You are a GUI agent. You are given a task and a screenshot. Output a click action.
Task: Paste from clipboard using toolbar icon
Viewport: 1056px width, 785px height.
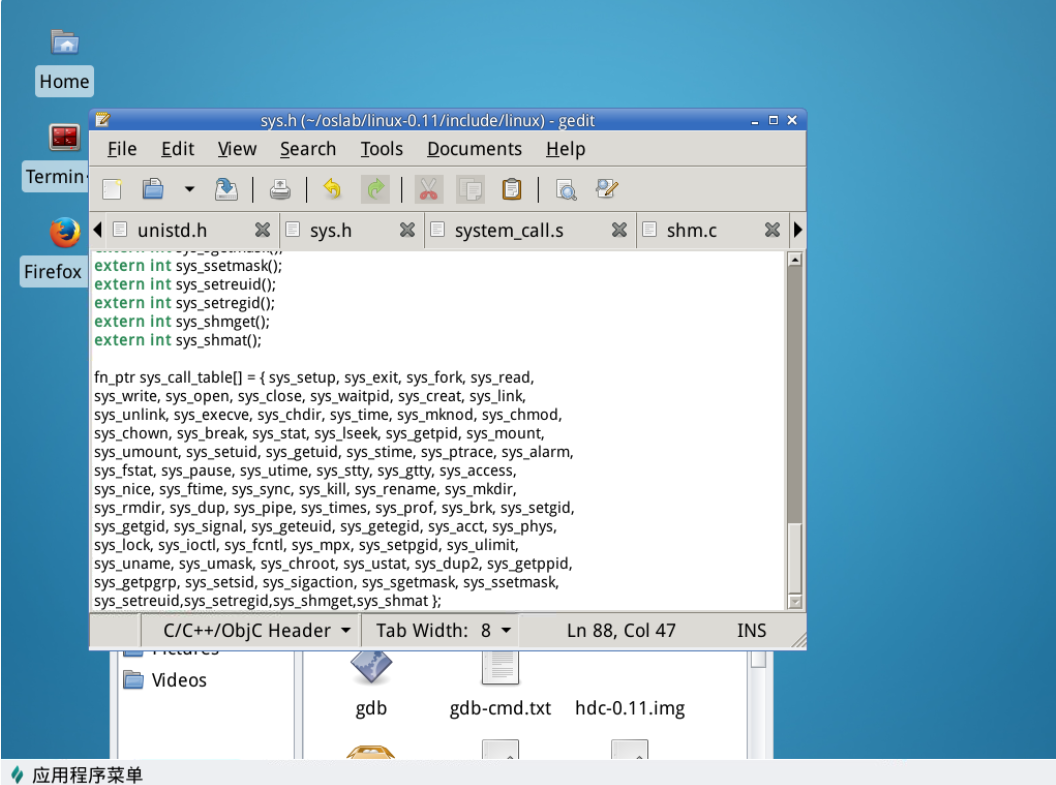point(512,189)
